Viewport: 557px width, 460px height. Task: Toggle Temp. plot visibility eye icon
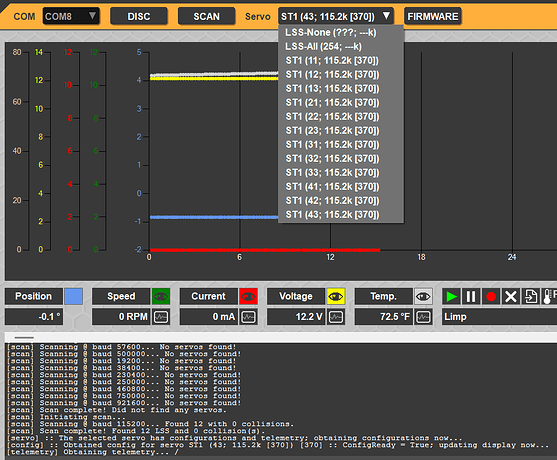coord(423,296)
